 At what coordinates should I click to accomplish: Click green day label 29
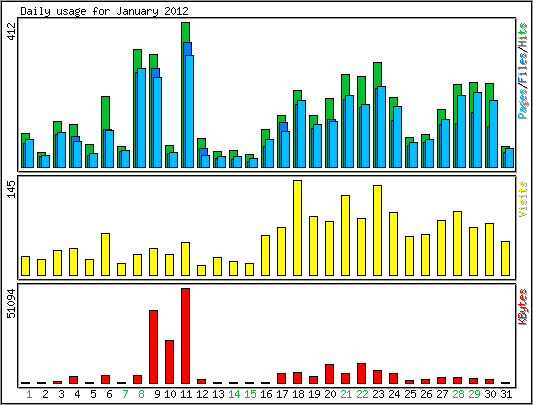(474, 394)
